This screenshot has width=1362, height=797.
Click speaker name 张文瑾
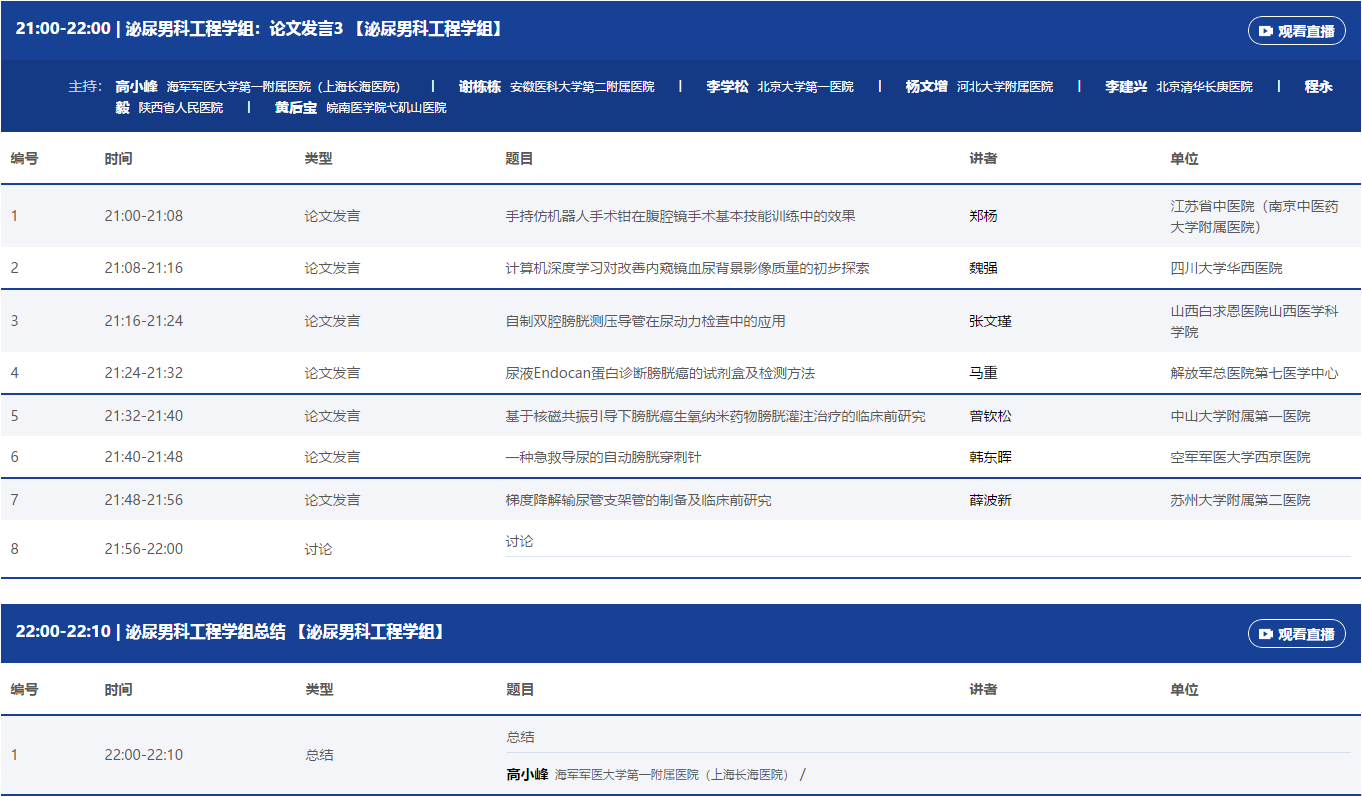pos(990,321)
